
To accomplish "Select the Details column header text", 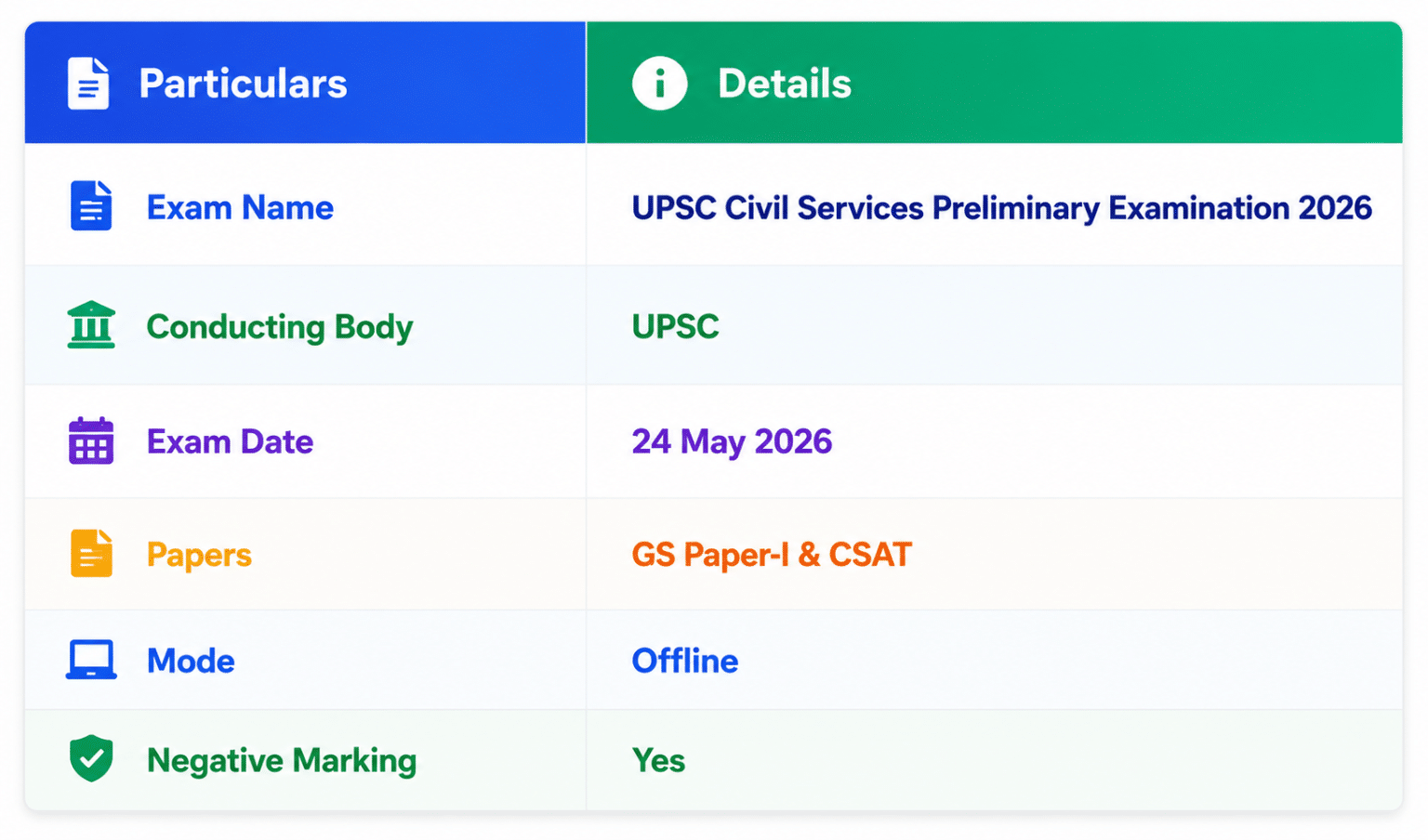I will [x=785, y=84].
